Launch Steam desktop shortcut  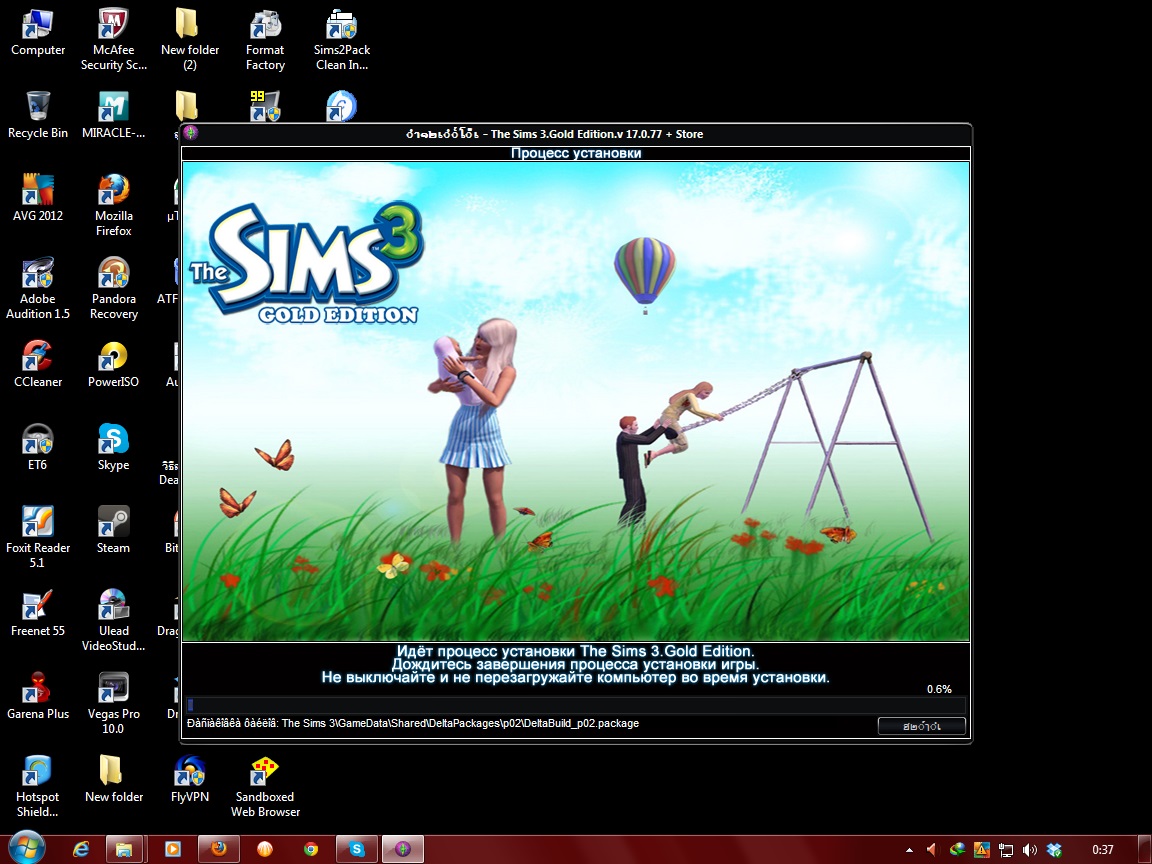pyautogui.click(x=113, y=530)
